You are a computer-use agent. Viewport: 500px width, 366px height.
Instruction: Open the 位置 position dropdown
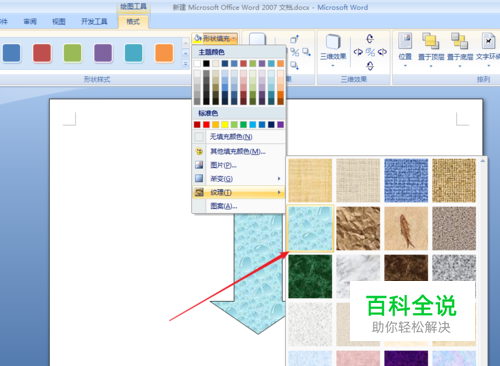pos(405,50)
